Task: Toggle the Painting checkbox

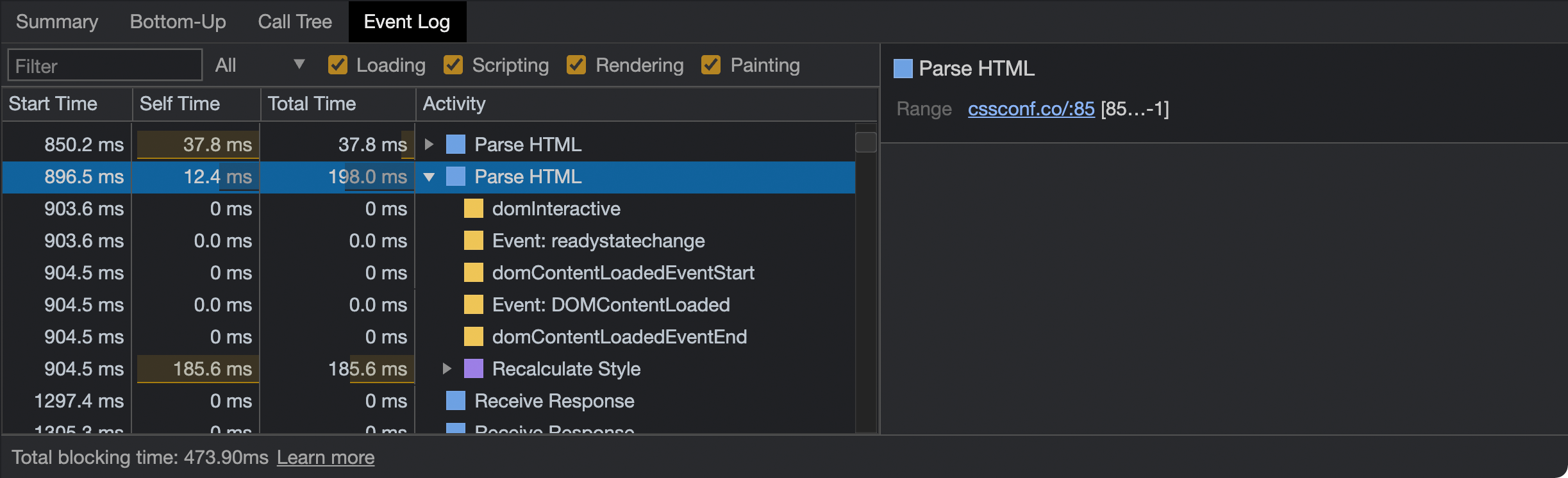Action: coord(711,65)
